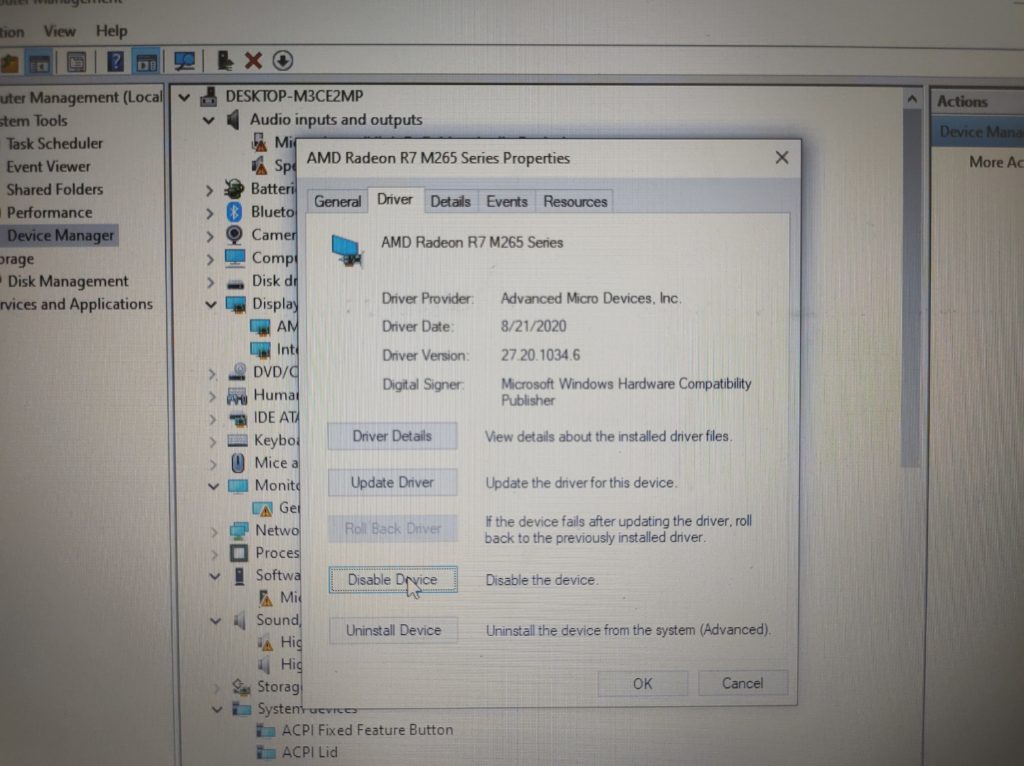Expand the Disk drives node
This screenshot has width=1024, height=766.
[210, 282]
